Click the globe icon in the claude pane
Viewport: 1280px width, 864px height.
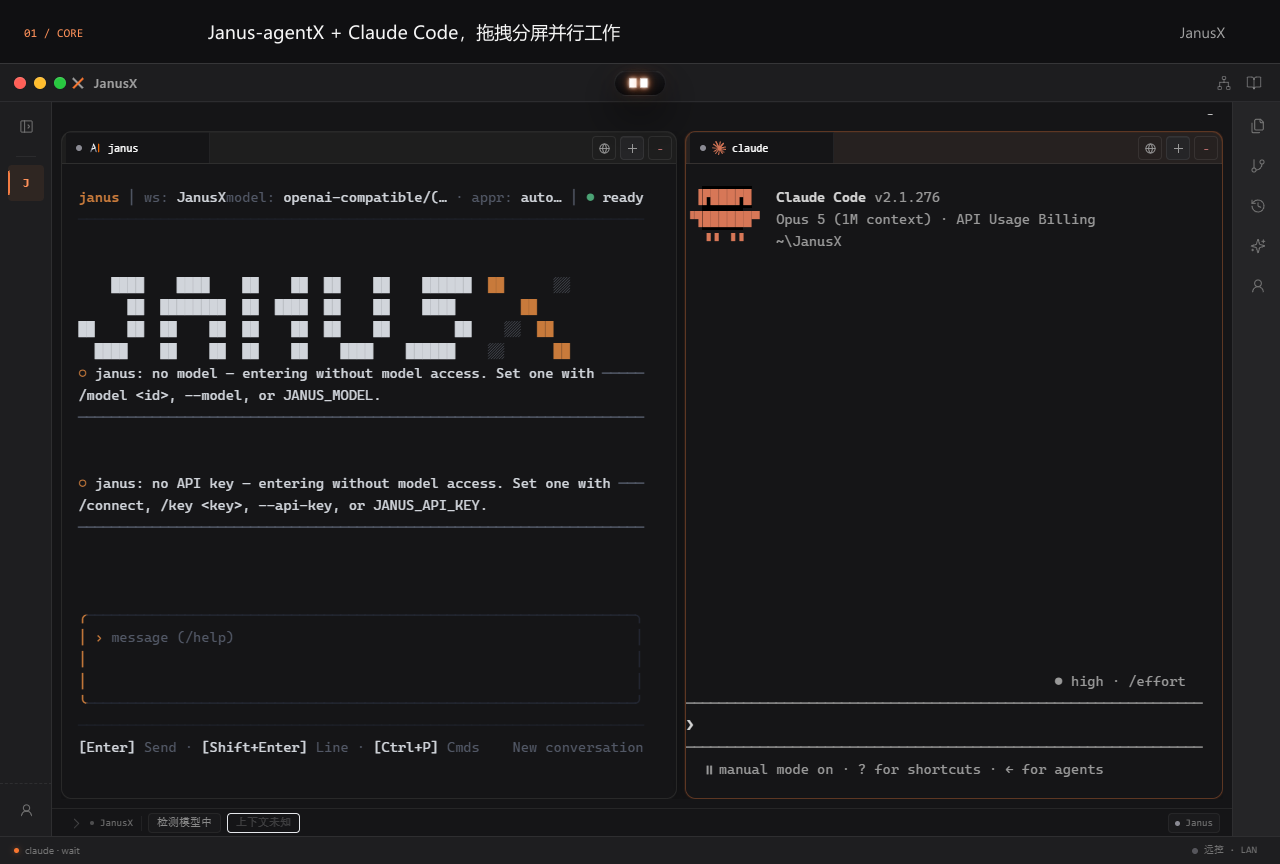point(1150,148)
